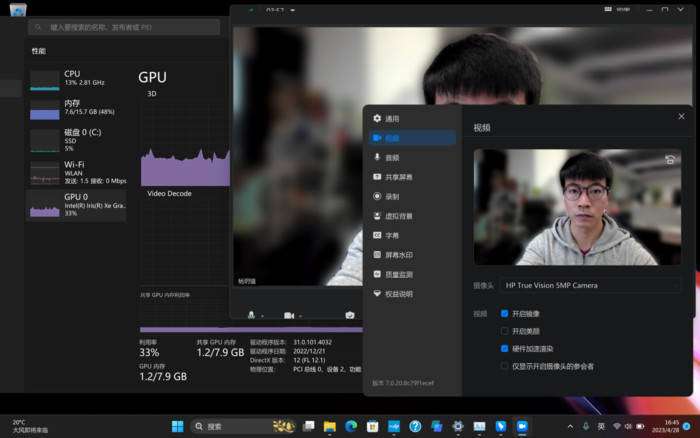Image resolution: width=700 pixels, height=438 pixels.
Task: Enable the 开启美颜 beauty filter checkbox
Action: 505,331
